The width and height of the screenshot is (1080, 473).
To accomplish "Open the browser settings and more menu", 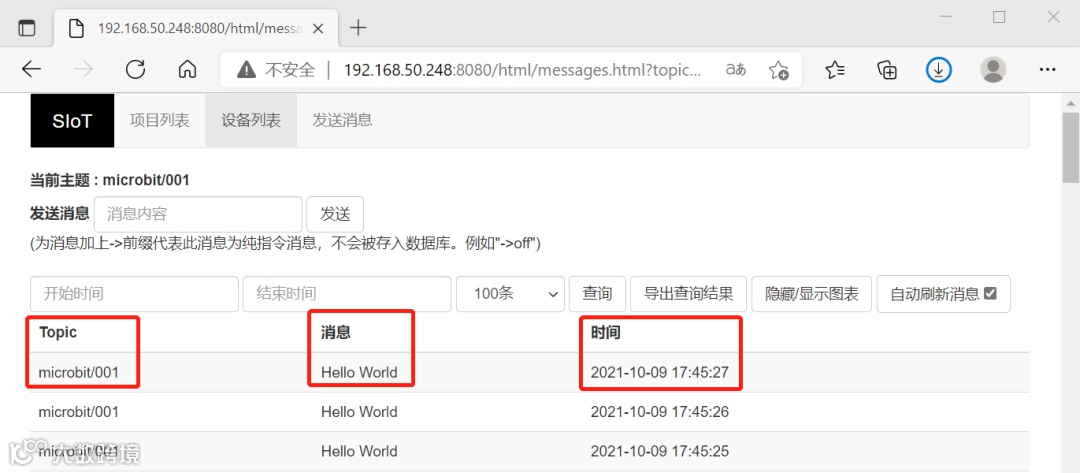I will [x=1048, y=70].
